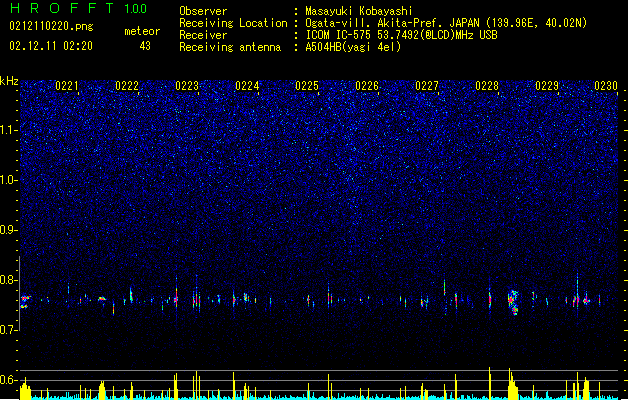Image resolution: width=629 pixels, height=400 pixels.
Task: Click the 0.9 kHz axis label
Action: tap(9, 230)
